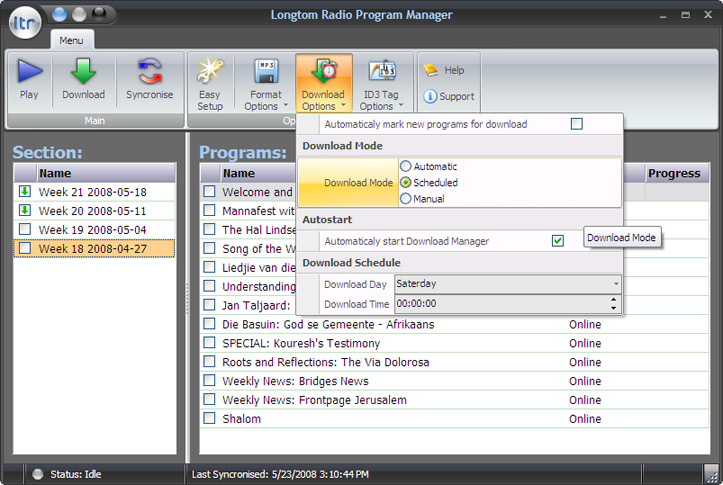Collapse the Download Options dropdown
Image resolution: width=723 pixels, height=485 pixels.
click(x=324, y=83)
